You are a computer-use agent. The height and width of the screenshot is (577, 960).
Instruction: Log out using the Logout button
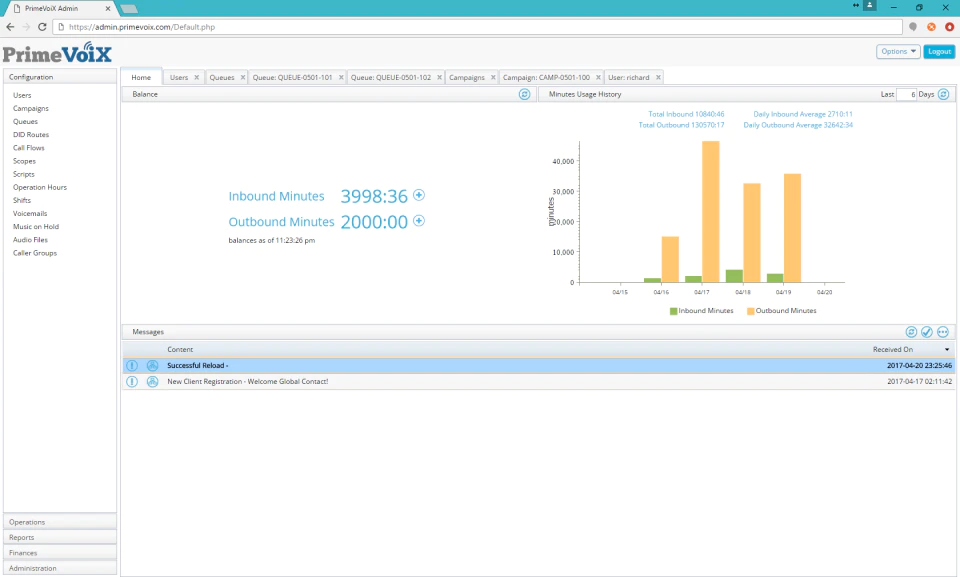939,51
